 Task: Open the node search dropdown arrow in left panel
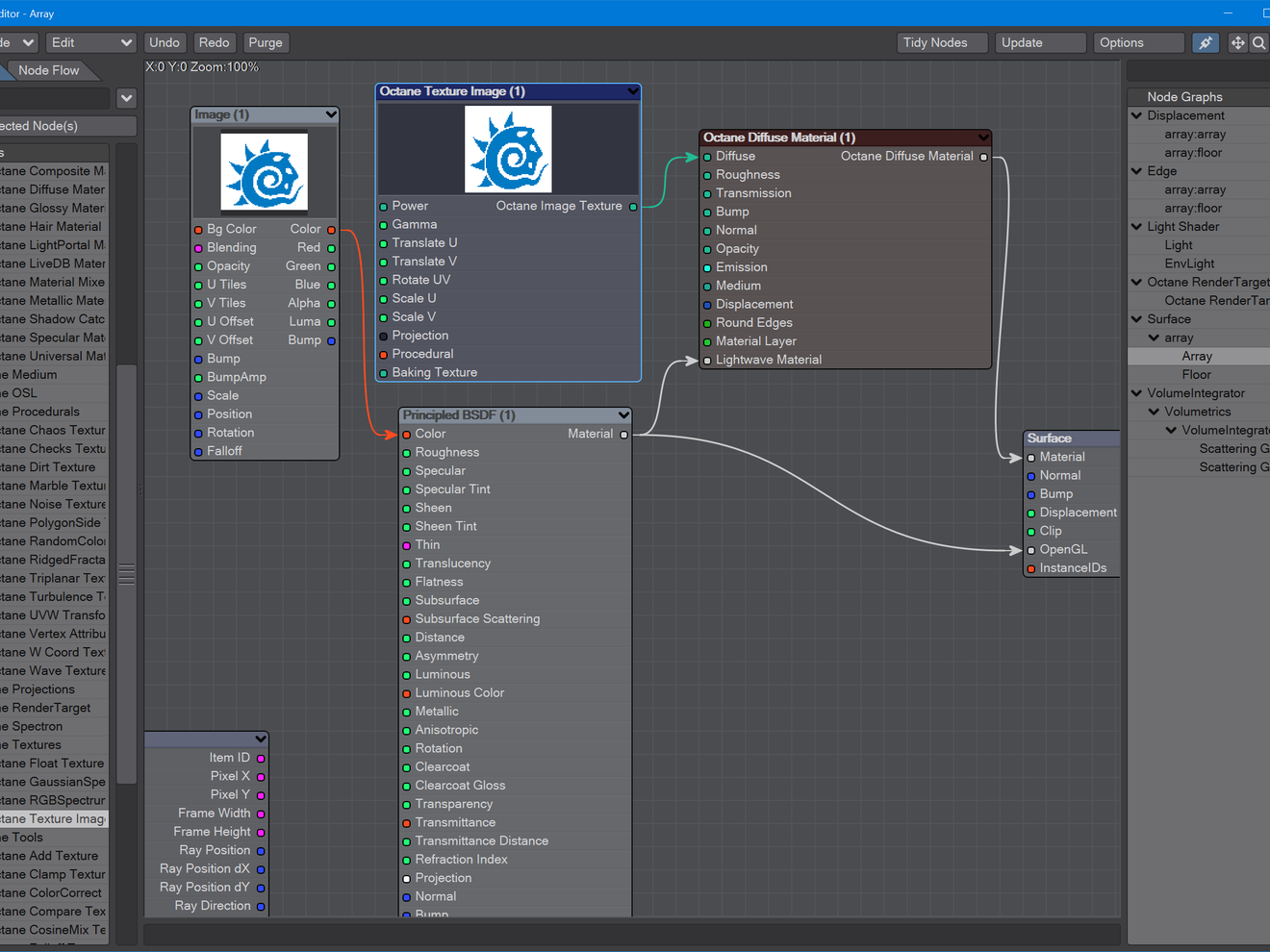(126, 98)
